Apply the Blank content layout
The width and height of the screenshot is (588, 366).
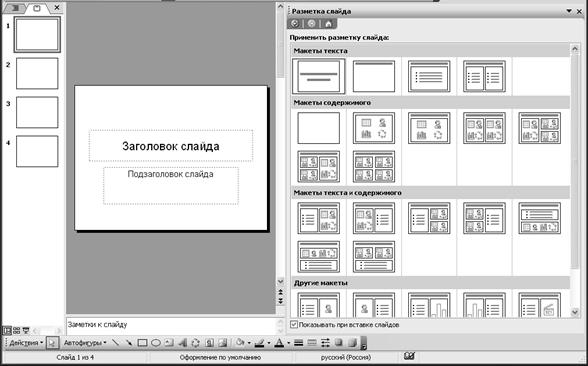point(318,128)
